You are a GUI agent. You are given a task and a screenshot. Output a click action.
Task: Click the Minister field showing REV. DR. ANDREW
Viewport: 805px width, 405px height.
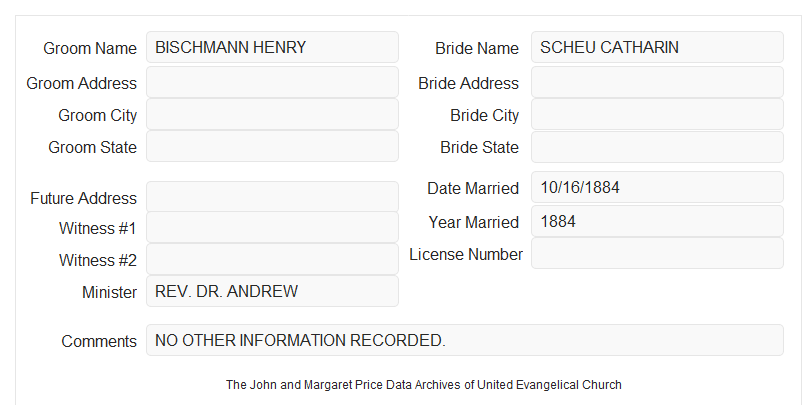[272, 291]
